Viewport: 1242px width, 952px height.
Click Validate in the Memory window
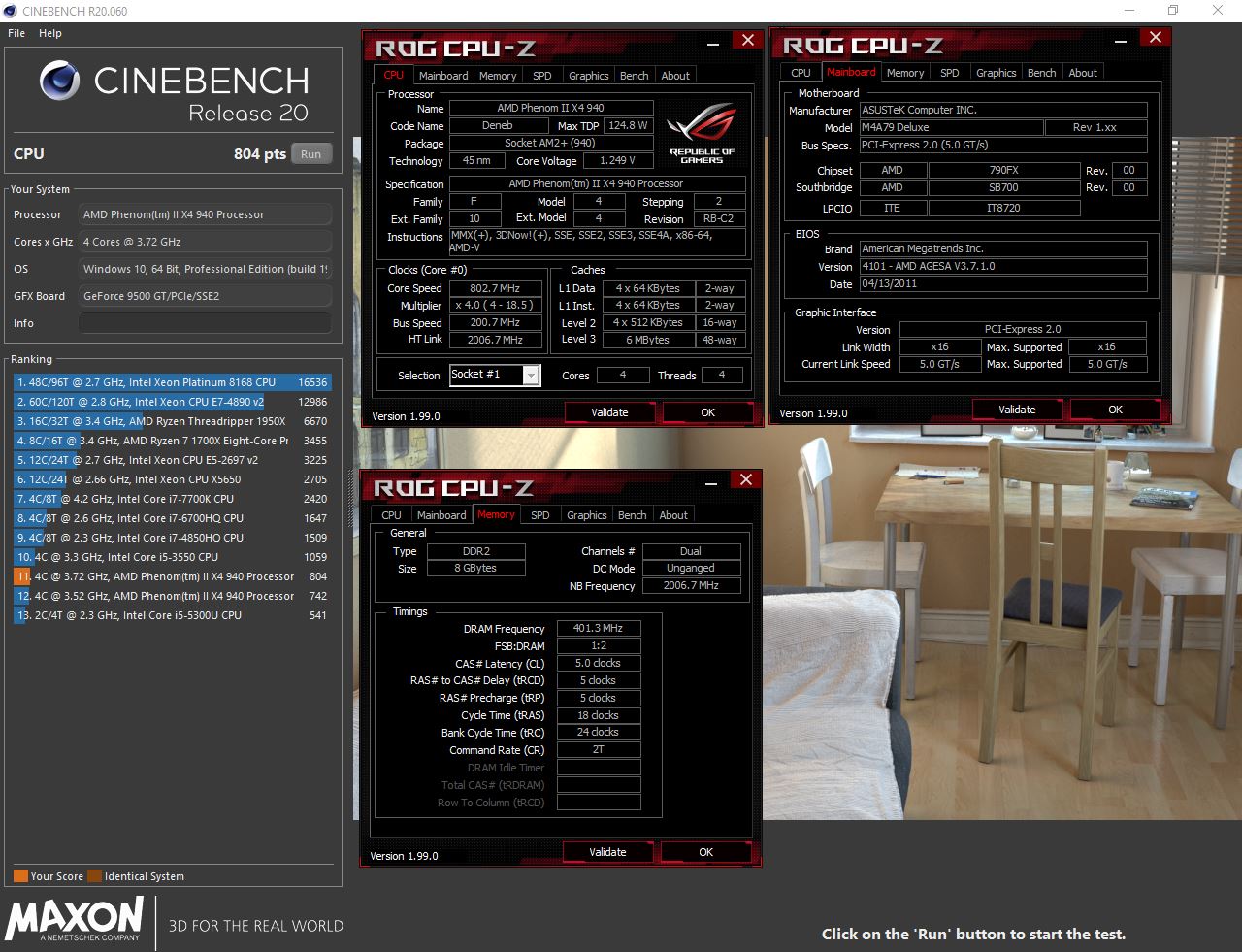click(608, 852)
